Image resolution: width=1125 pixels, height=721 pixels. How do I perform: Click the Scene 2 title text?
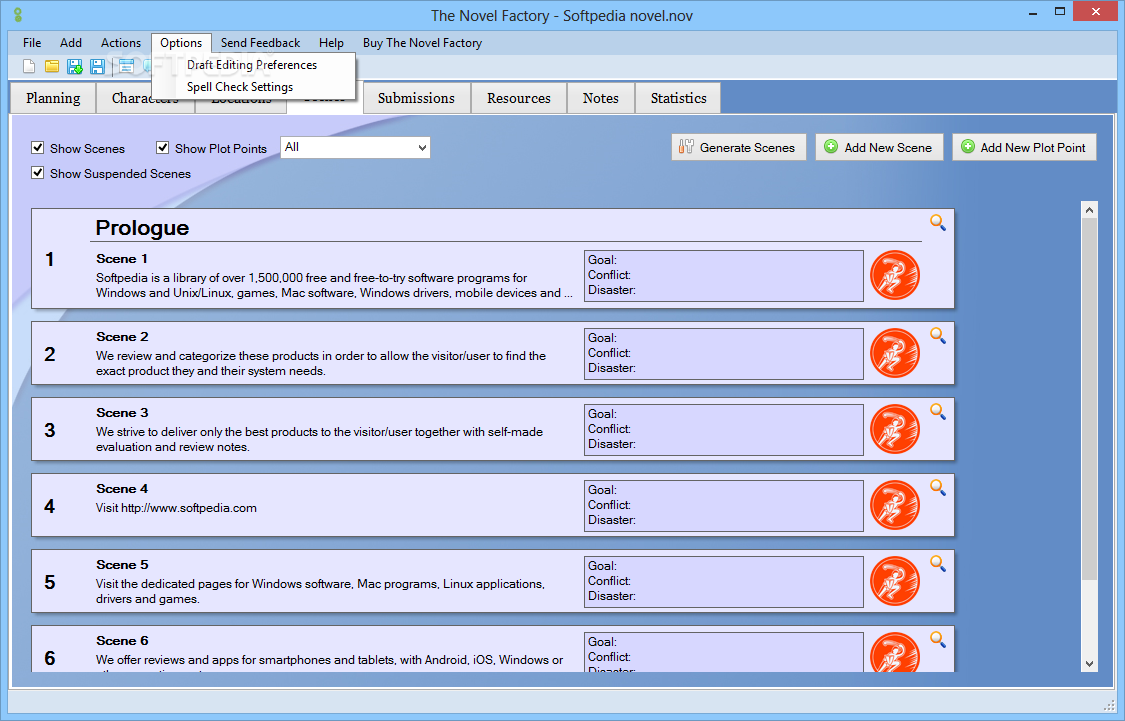(x=122, y=336)
